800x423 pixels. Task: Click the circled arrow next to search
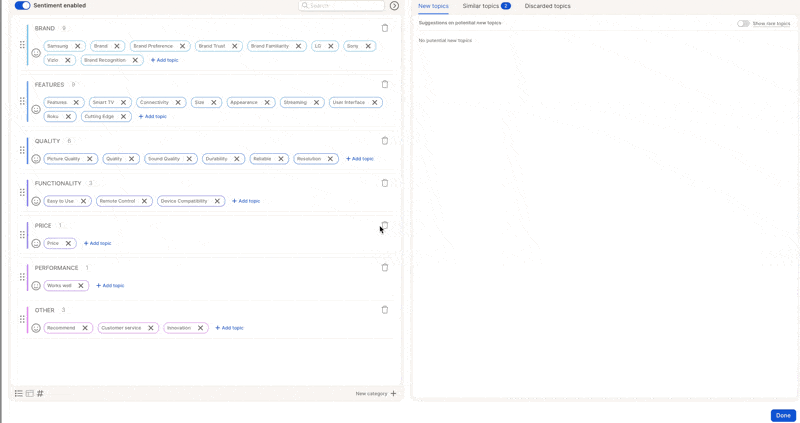pos(394,6)
